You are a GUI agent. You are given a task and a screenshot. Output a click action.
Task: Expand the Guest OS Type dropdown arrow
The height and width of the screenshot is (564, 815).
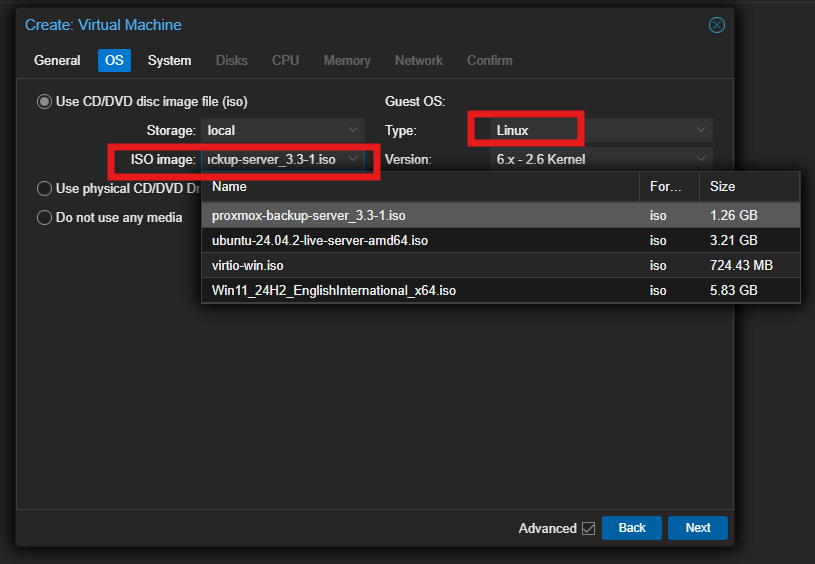[x=701, y=130]
